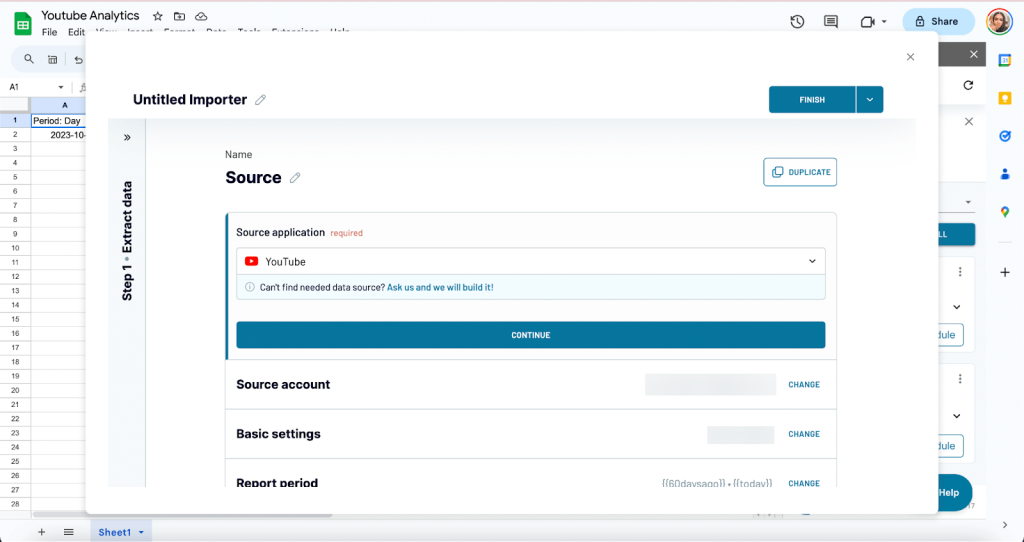Select column A header
Screen dimensions: 1024x542
pyautogui.click(x=58, y=105)
